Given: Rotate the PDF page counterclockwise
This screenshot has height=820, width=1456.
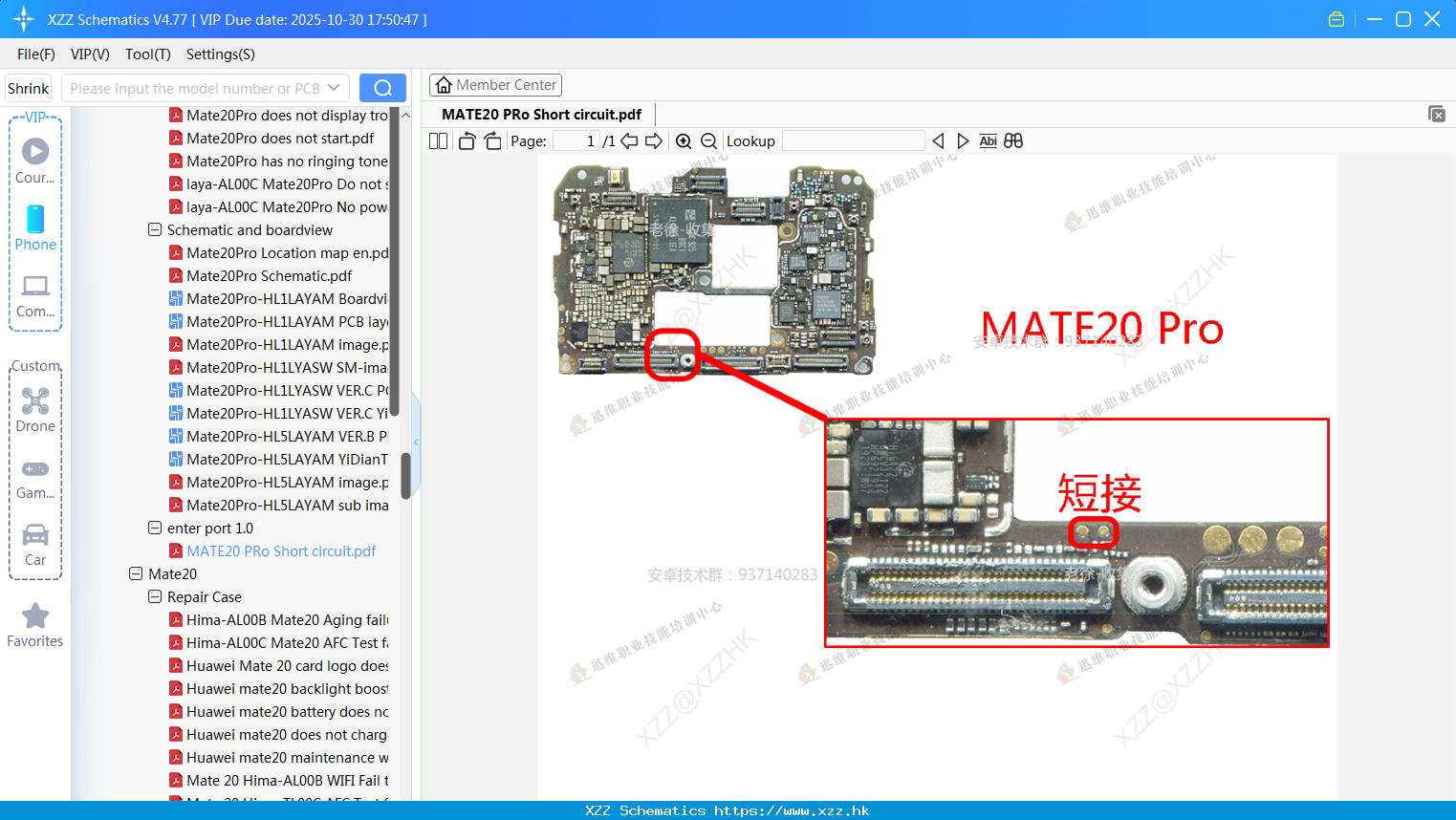Looking at the screenshot, I should click(x=467, y=141).
